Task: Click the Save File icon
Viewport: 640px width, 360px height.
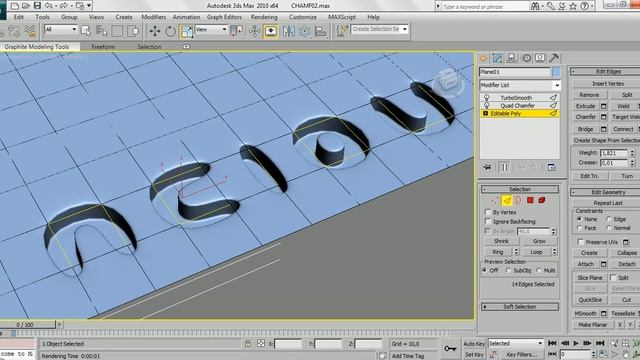Action: [37, 6]
